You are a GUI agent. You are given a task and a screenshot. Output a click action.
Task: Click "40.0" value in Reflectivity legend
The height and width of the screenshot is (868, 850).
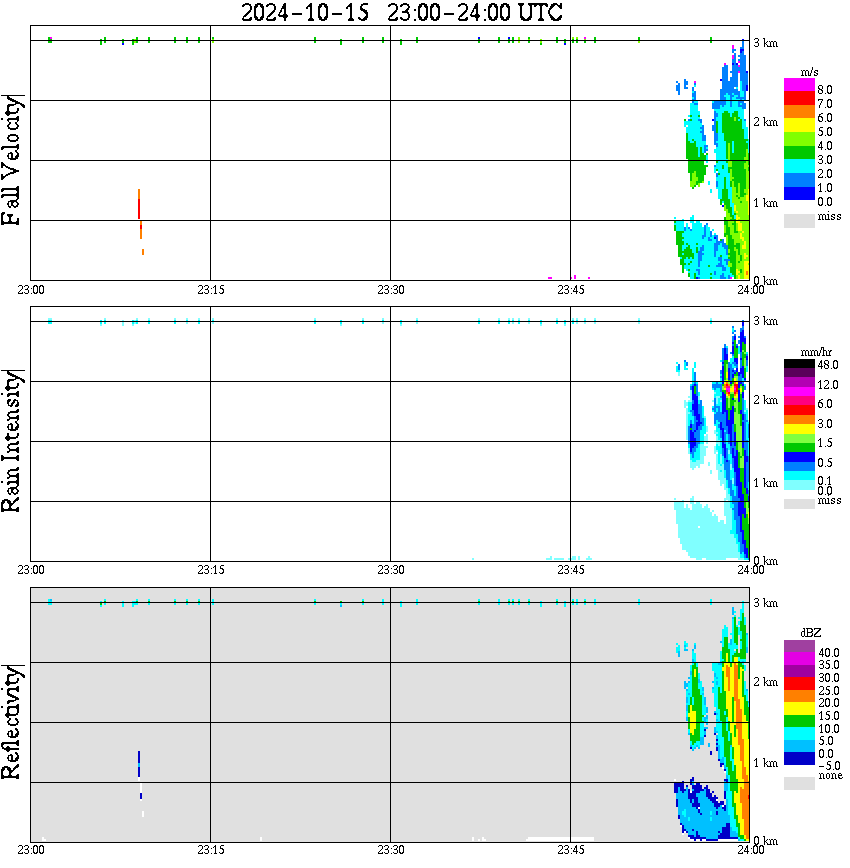(828, 653)
